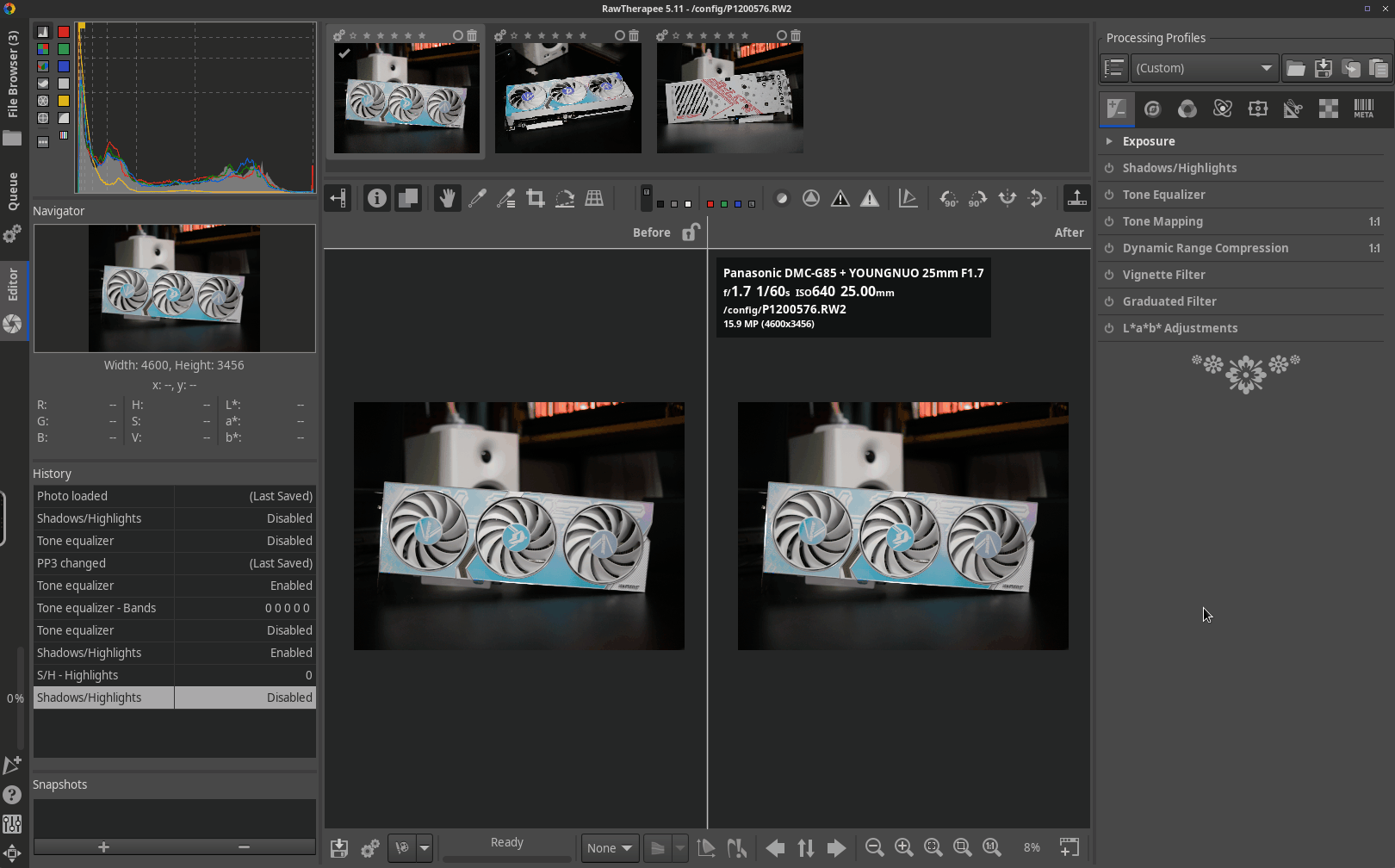Toggle the sharpening contrast mask preview
1395x868 pixels.
[x=782, y=198]
